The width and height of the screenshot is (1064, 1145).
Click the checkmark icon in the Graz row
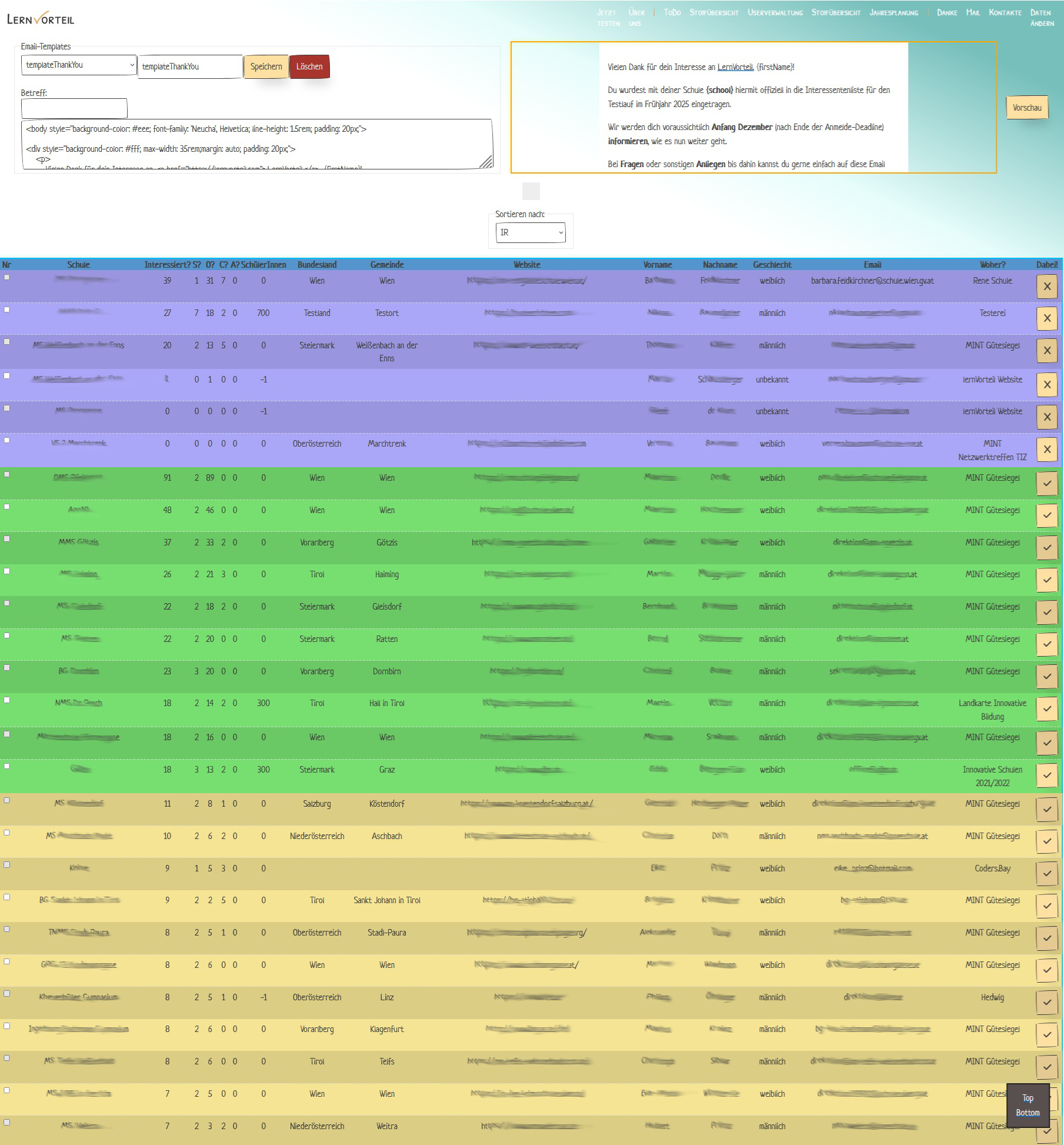(x=1046, y=775)
